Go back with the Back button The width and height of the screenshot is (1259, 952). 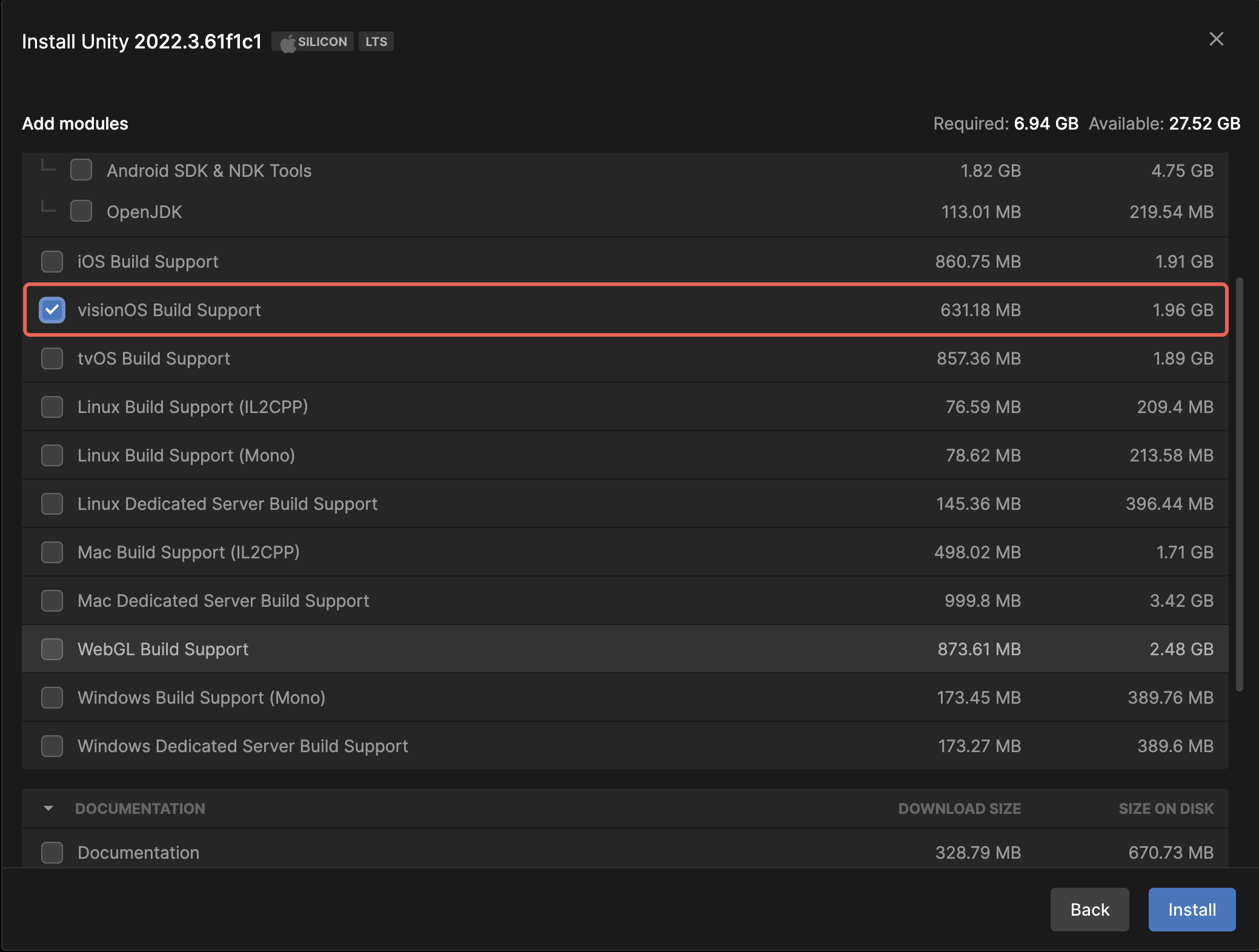(1089, 909)
